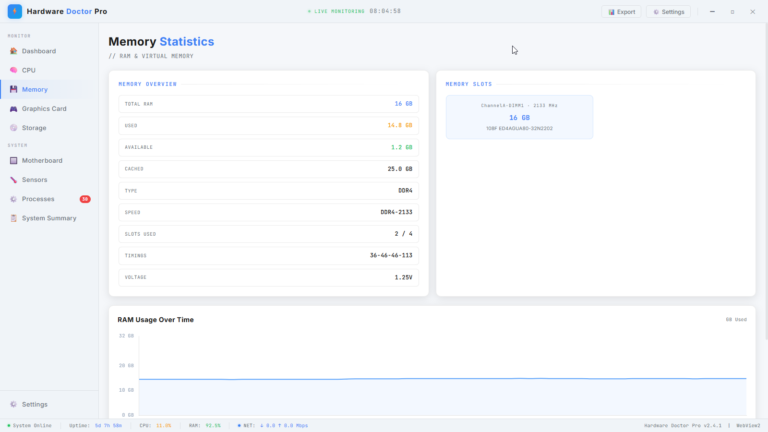The height and width of the screenshot is (432, 768).
Task: Click the Memory Slots section heading
Action: pyautogui.click(x=469, y=84)
